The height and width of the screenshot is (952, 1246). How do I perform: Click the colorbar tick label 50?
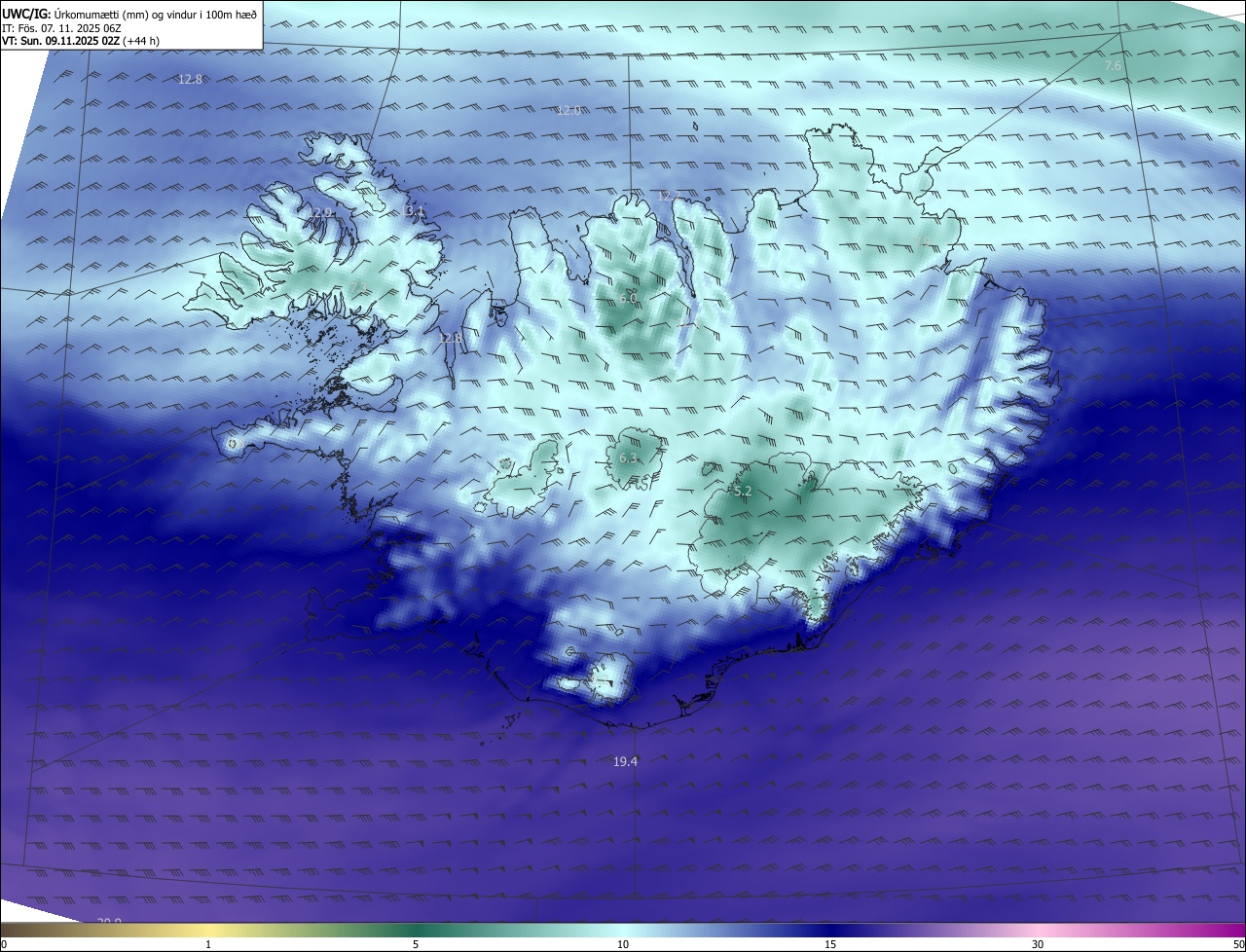click(1239, 944)
